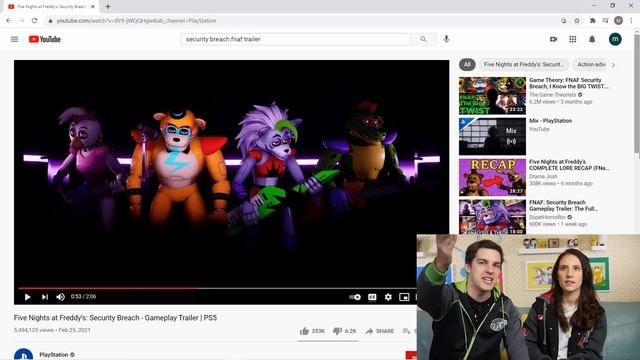Select the Action-adventure chip
Viewport: 640px width, 360px height.
(591, 64)
